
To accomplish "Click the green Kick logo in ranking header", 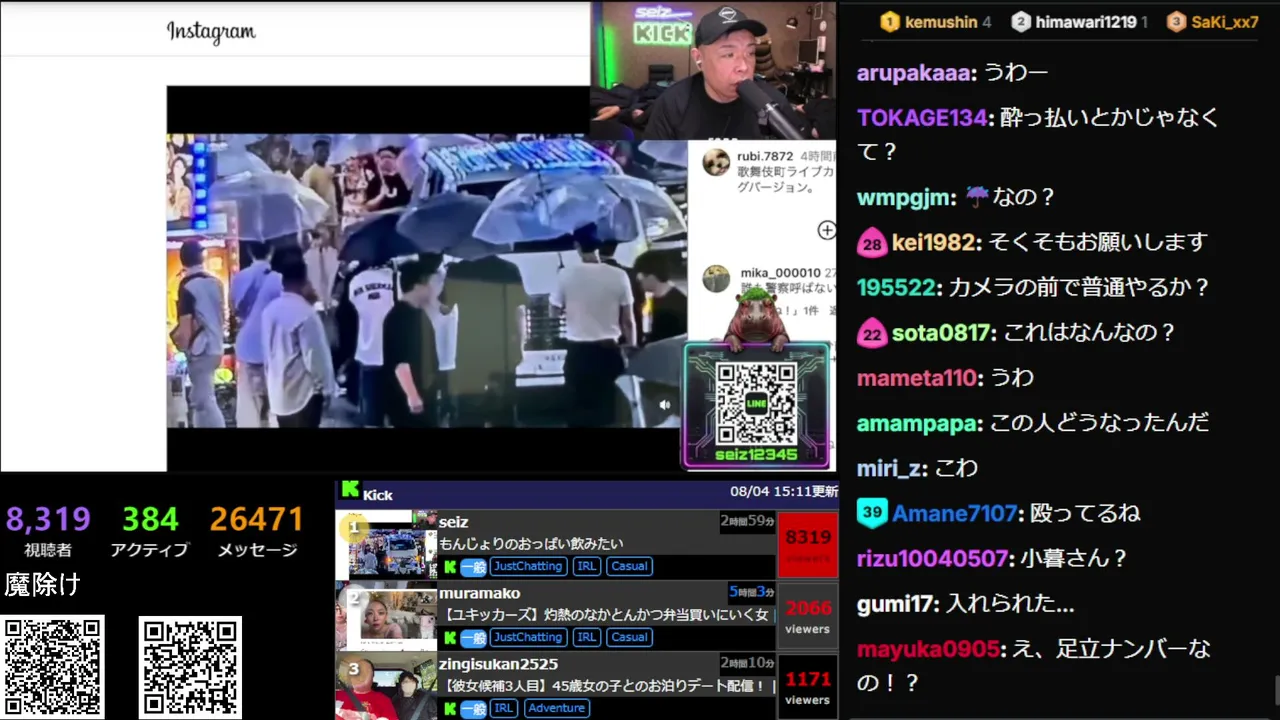I will click(350, 490).
